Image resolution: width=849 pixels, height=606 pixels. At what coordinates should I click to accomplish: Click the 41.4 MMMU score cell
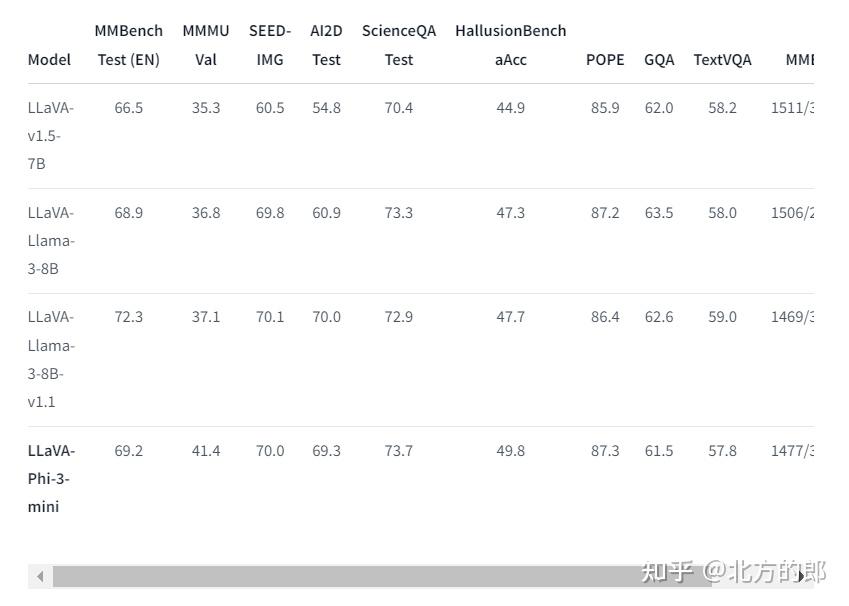206,451
